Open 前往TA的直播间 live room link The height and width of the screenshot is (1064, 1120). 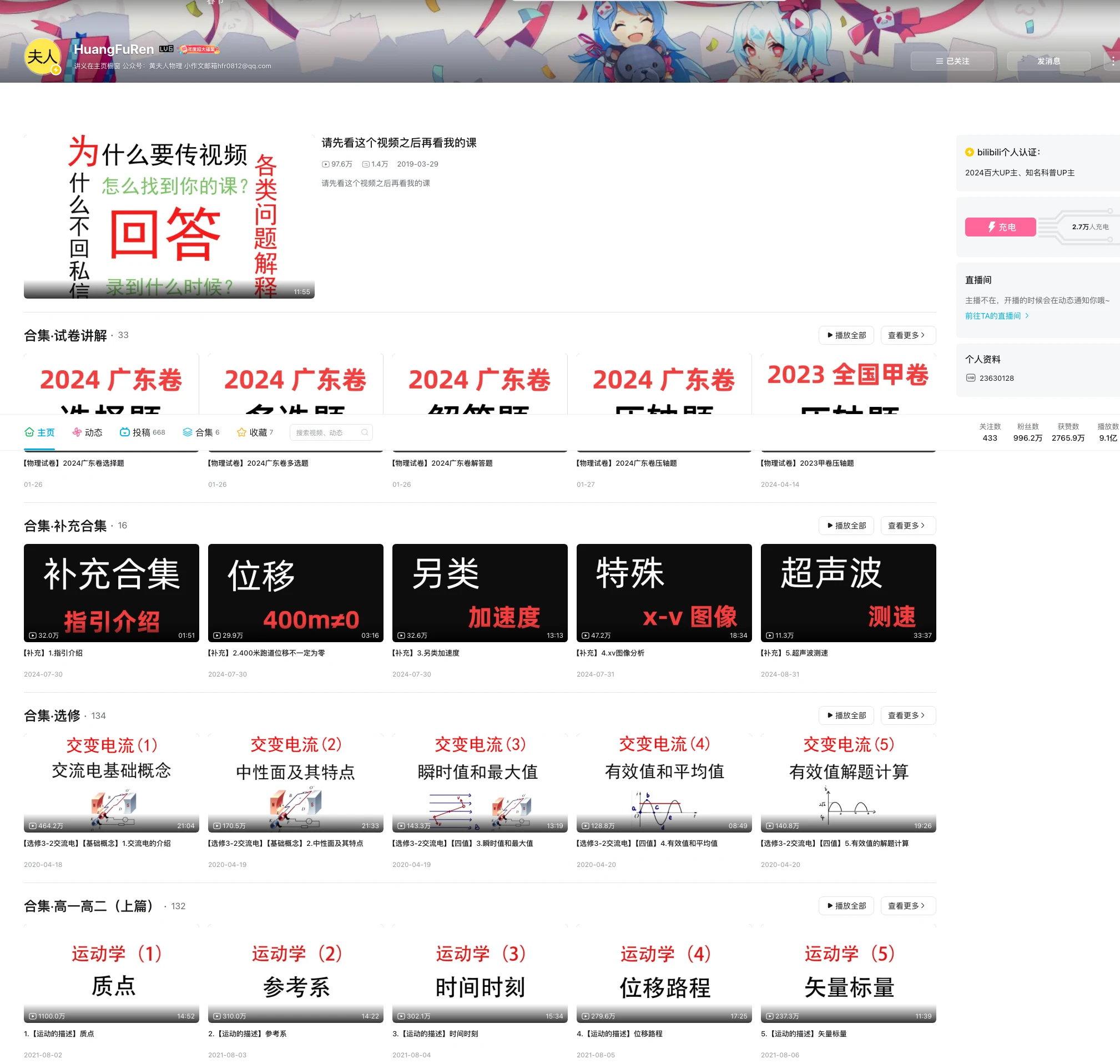click(x=994, y=316)
